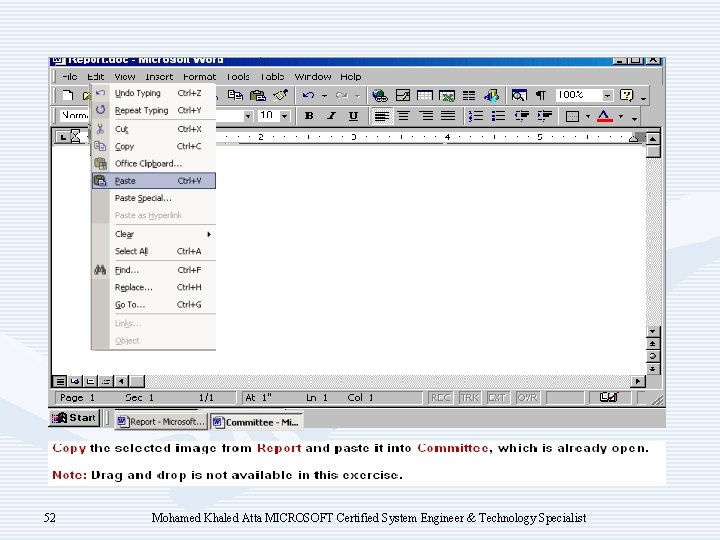720x540 pixels.
Task: Click the Numbering list icon
Action: tap(476, 116)
